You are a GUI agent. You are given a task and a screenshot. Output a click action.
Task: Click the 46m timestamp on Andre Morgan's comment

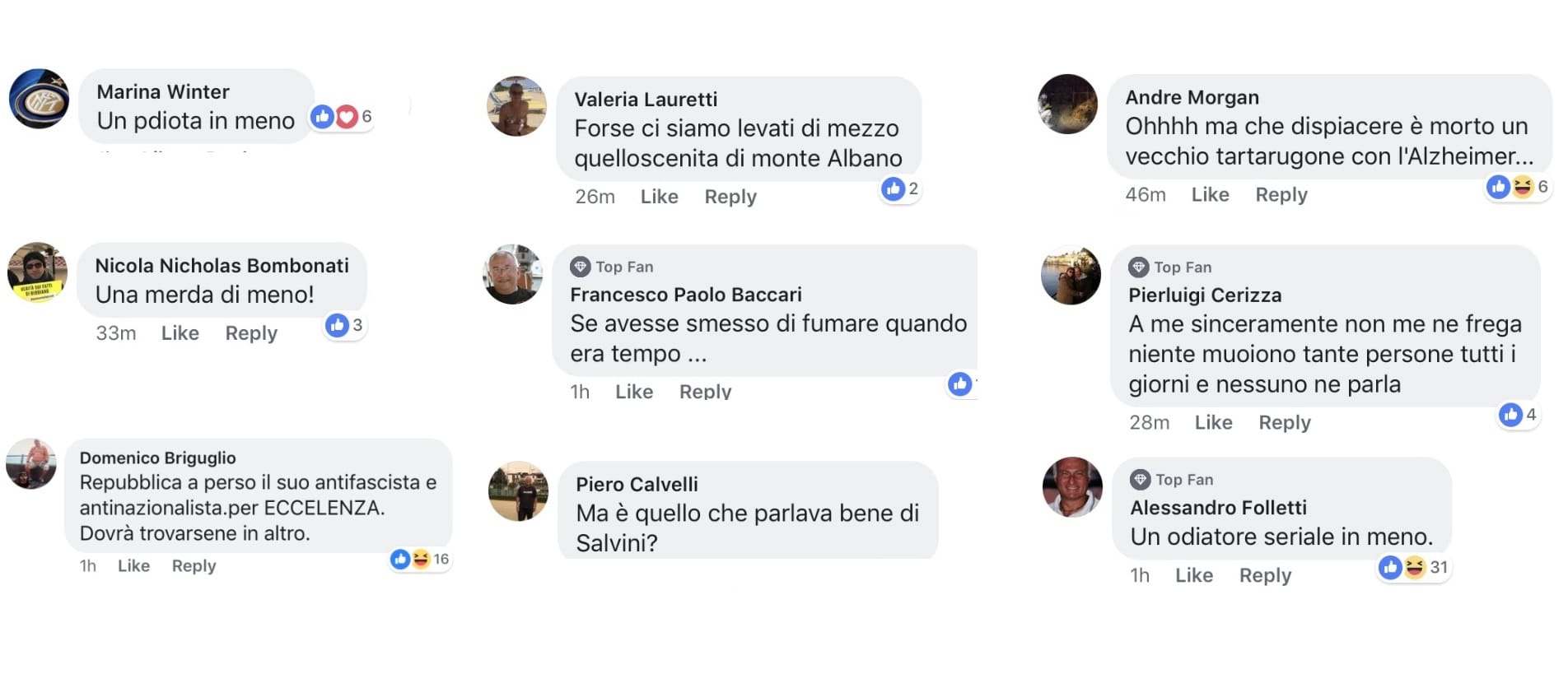1146,195
